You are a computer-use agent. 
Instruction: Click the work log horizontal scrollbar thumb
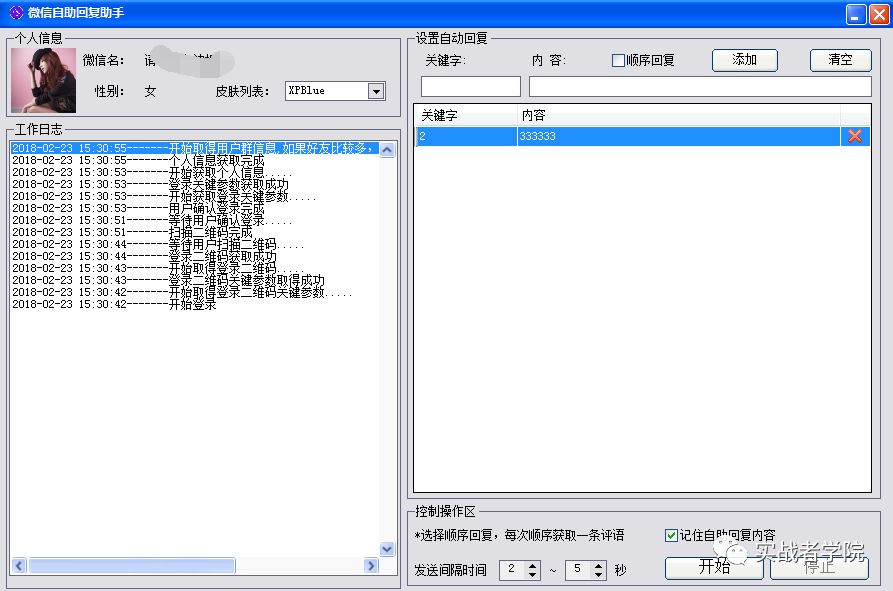coord(132,565)
